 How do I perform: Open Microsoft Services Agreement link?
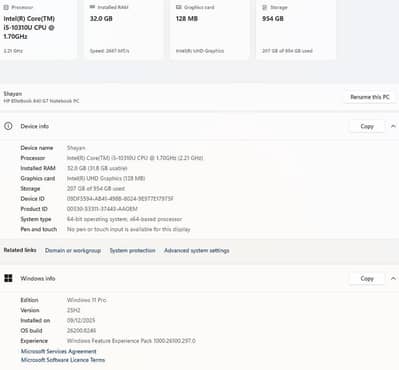pos(58,351)
